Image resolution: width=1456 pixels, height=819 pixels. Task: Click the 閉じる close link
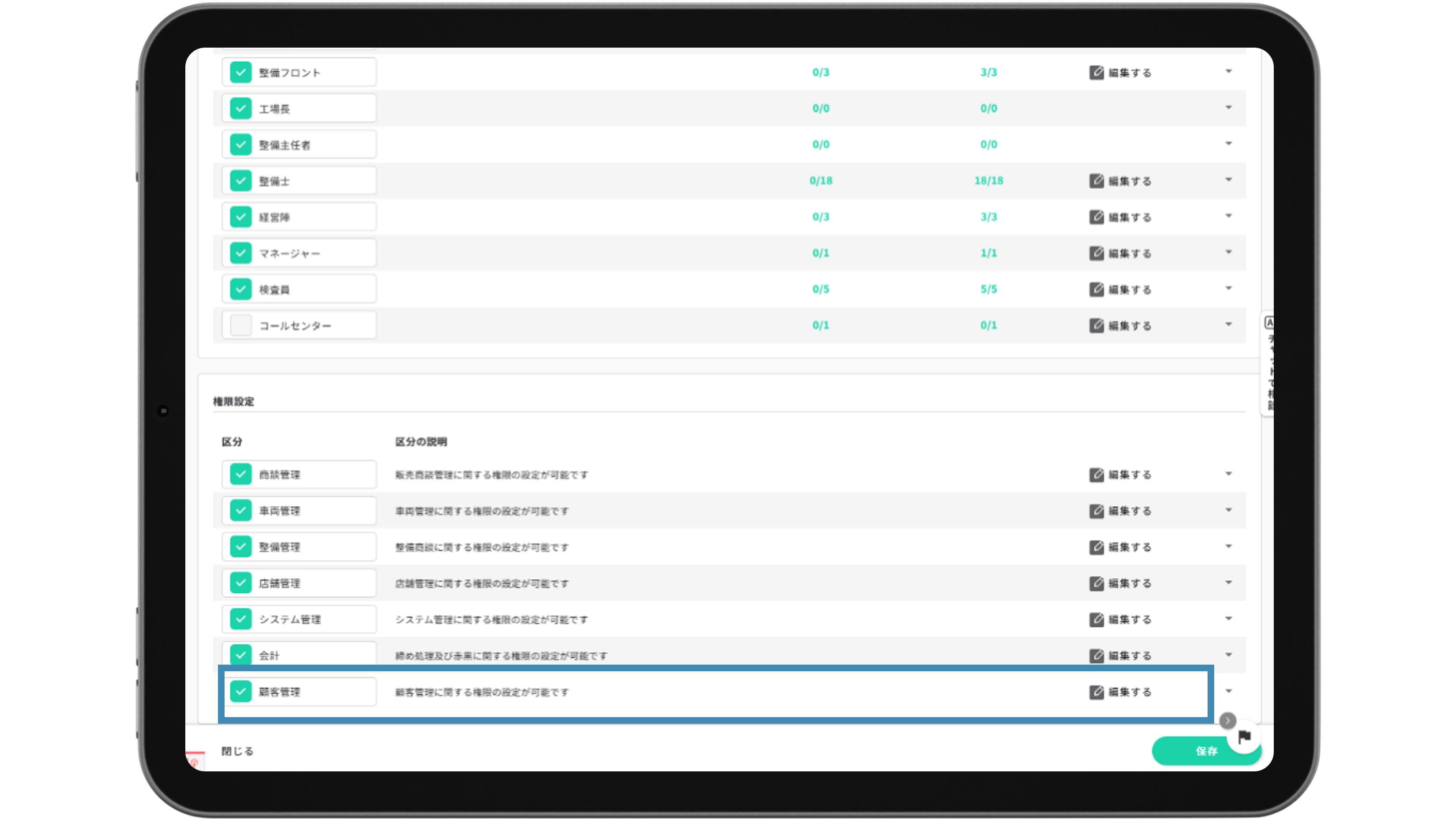point(237,751)
